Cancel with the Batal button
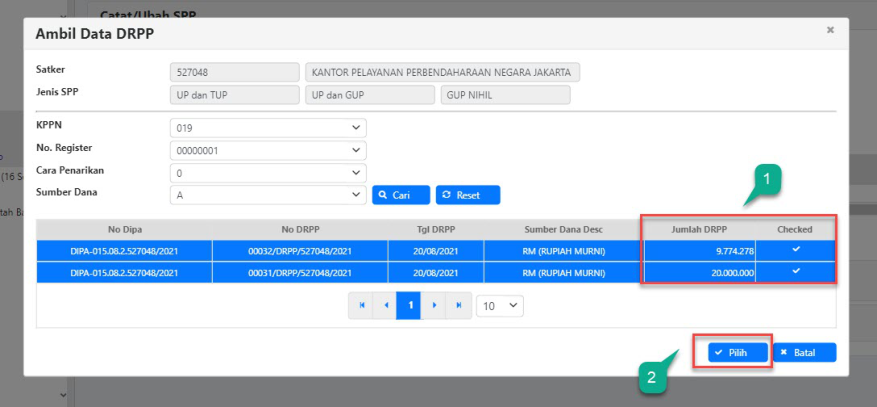This screenshot has width=877, height=407. 804,352
